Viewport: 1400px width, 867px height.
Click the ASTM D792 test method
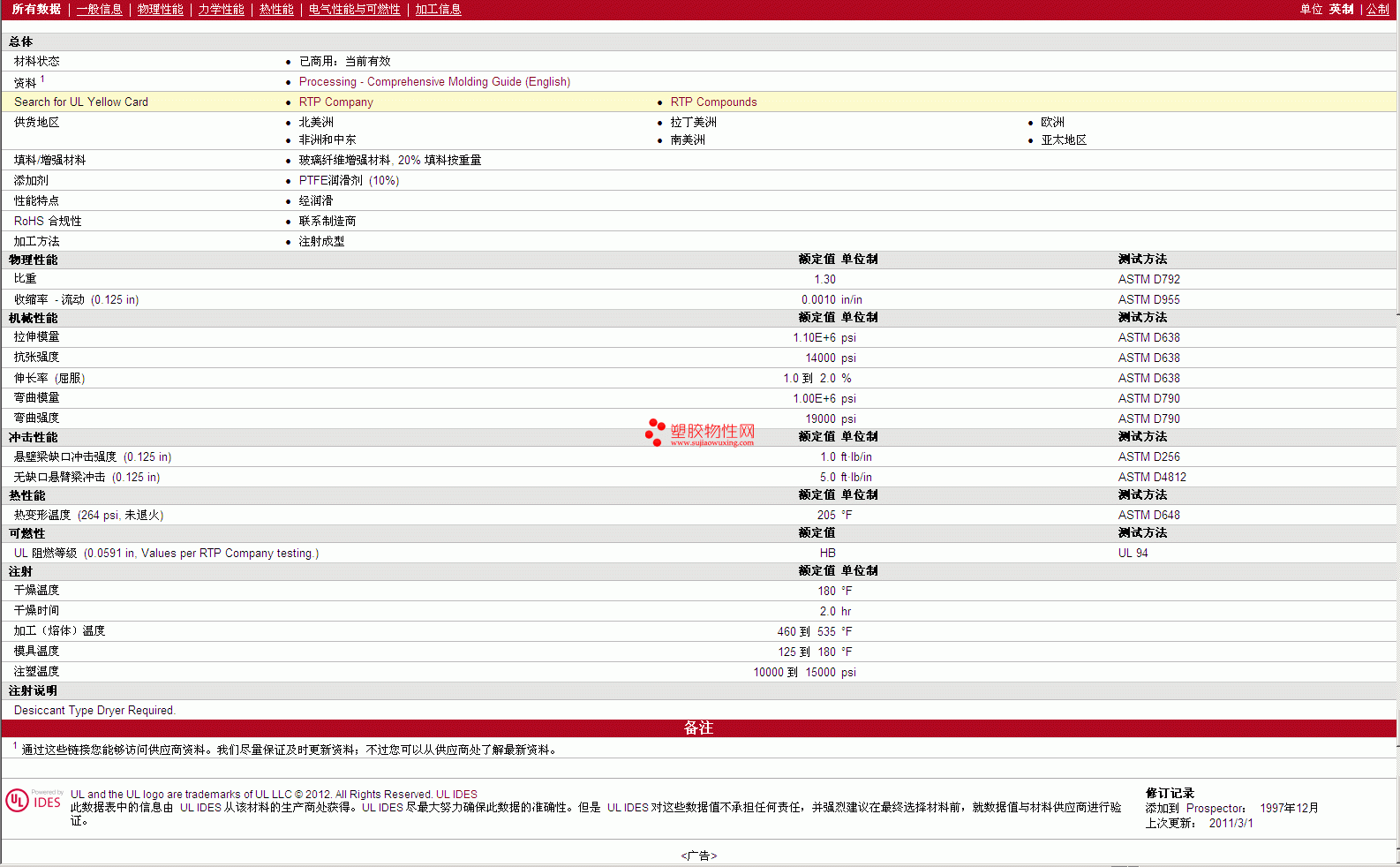point(1148,279)
